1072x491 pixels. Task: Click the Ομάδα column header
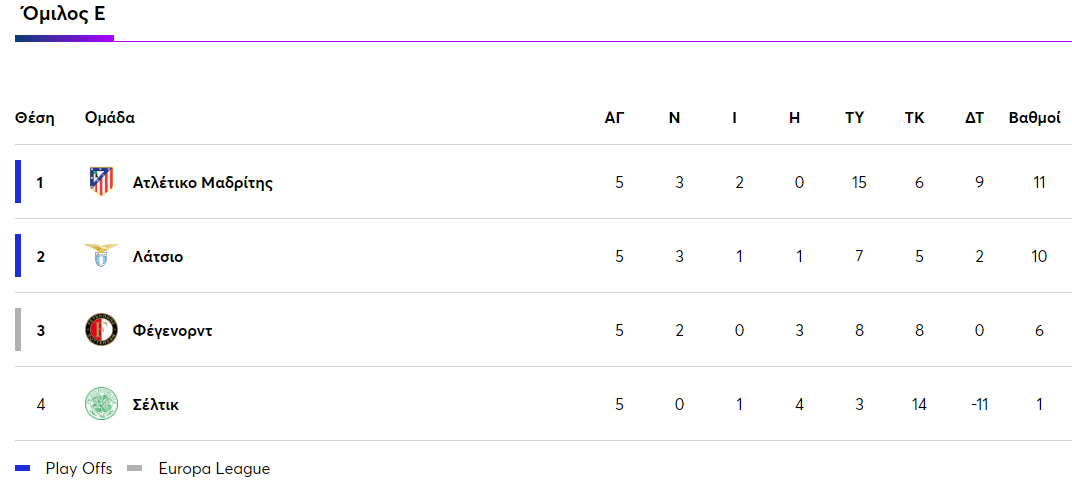coord(110,117)
